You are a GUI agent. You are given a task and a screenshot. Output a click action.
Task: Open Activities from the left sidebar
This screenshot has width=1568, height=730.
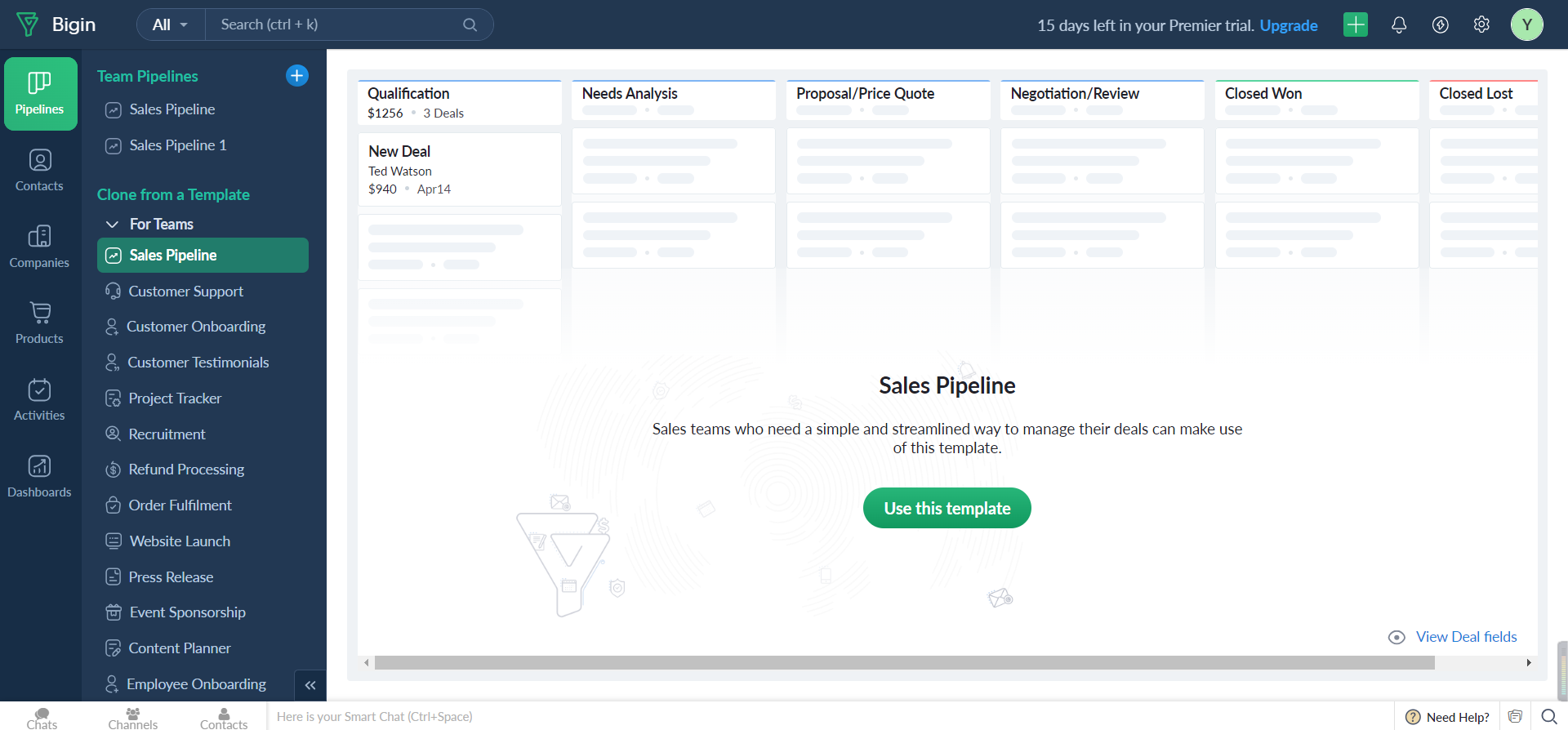tap(39, 399)
